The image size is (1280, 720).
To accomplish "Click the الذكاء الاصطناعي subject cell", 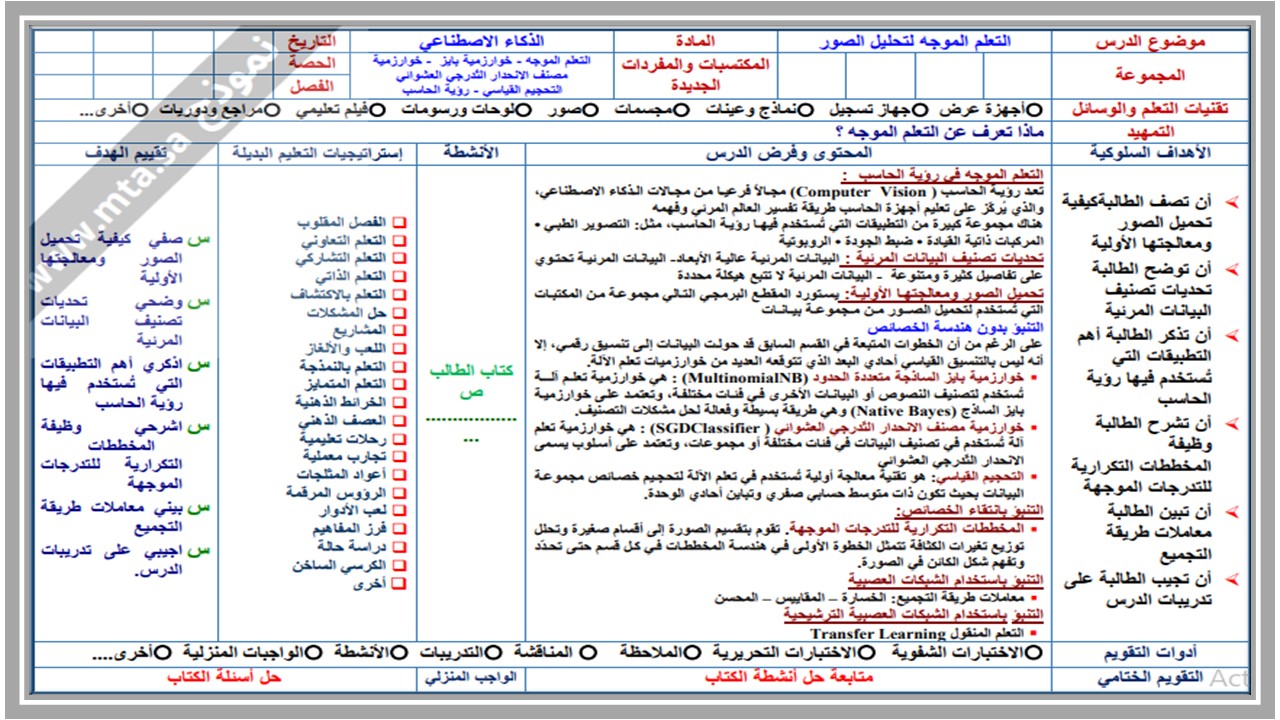I will 481,41.
